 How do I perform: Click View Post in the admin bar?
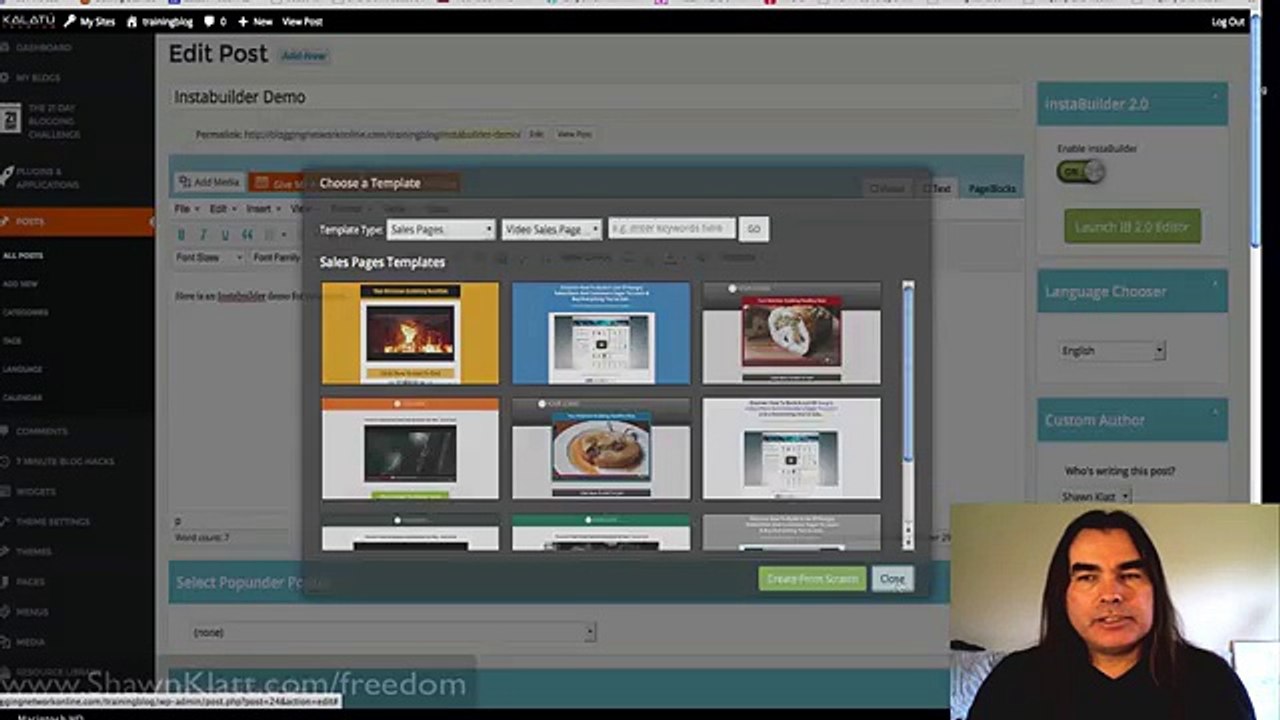[x=302, y=21]
